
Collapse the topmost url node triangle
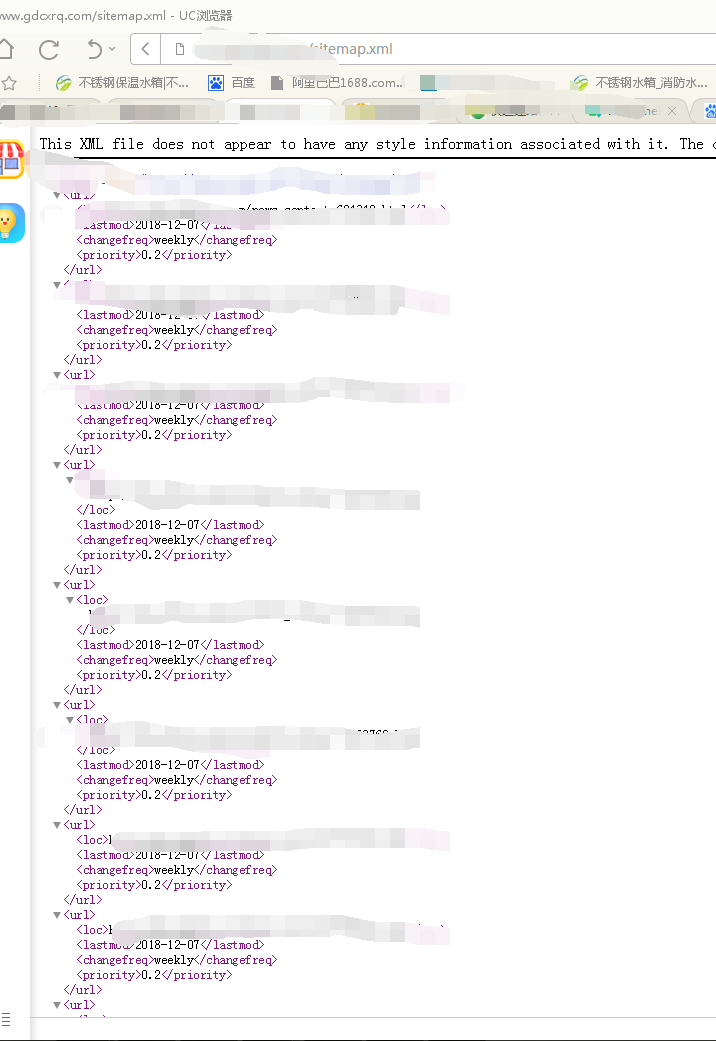pyautogui.click(x=57, y=195)
